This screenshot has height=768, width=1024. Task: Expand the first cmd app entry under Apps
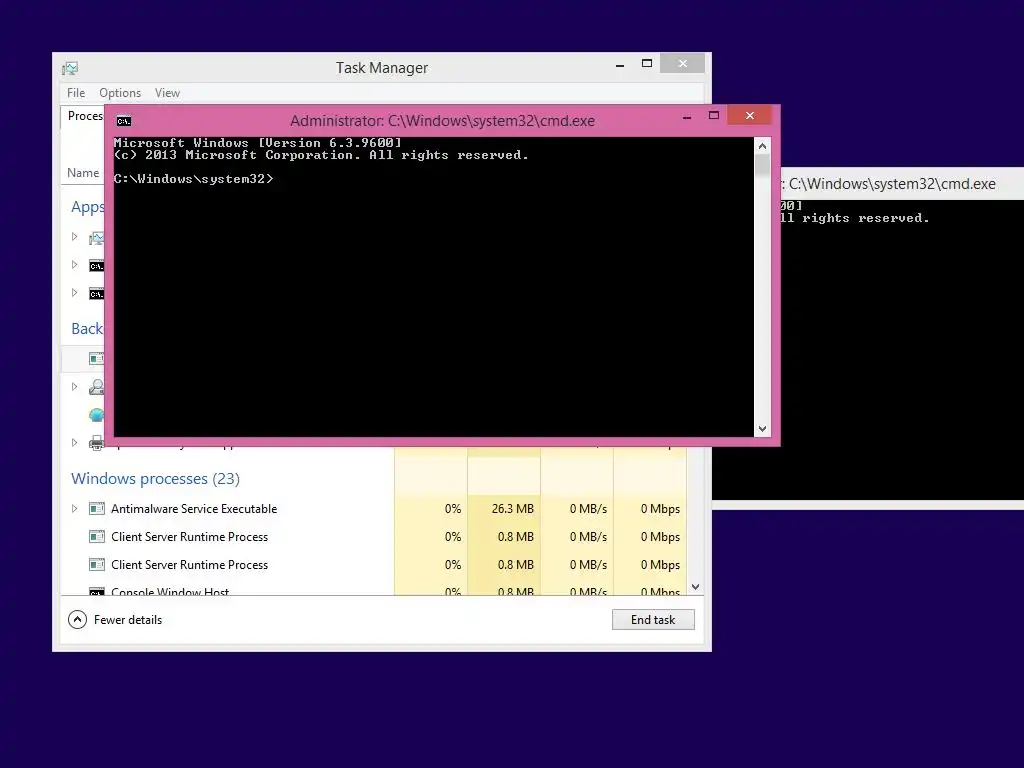click(x=74, y=264)
